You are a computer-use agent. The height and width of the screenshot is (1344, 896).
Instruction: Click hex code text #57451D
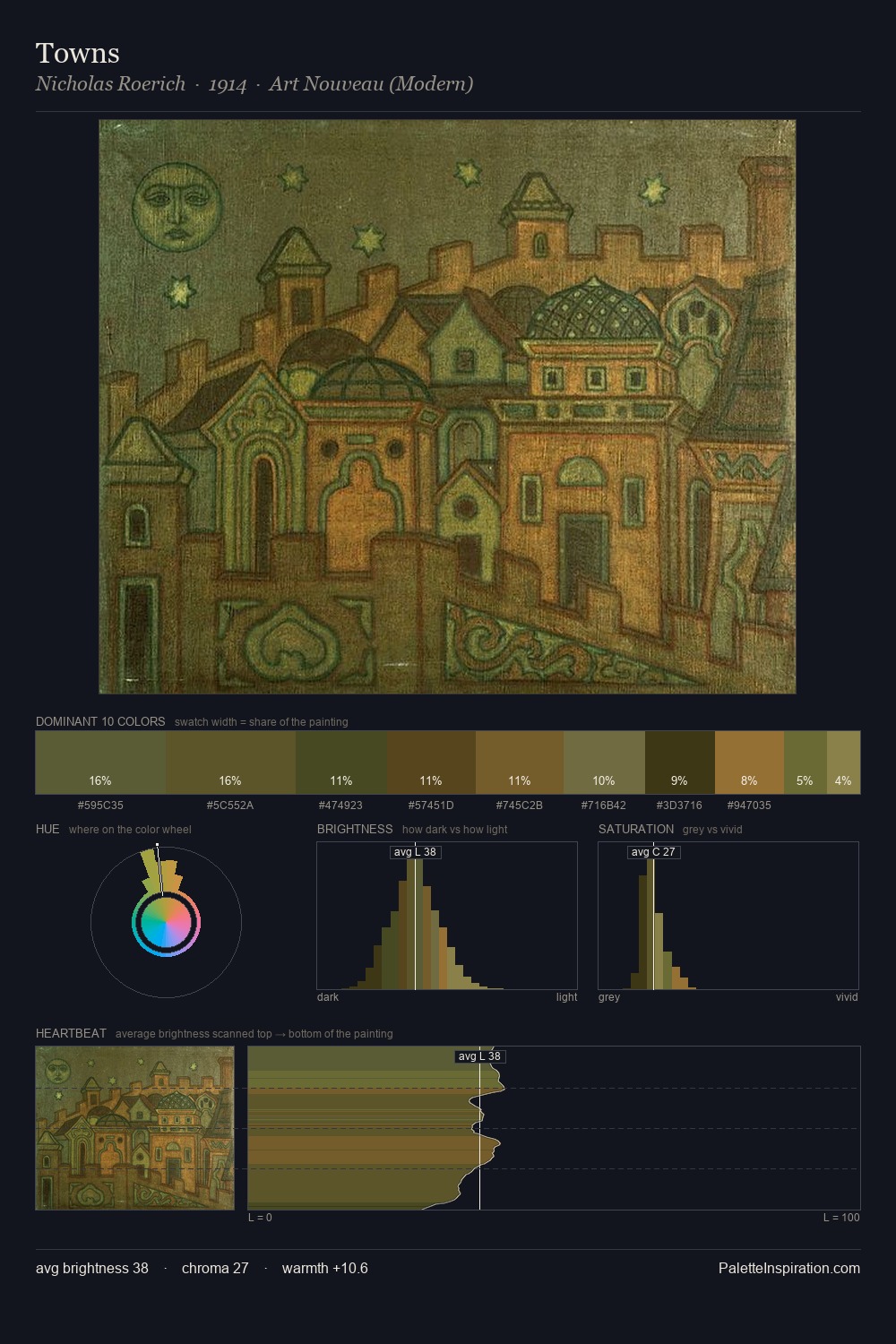coord(431,806)
